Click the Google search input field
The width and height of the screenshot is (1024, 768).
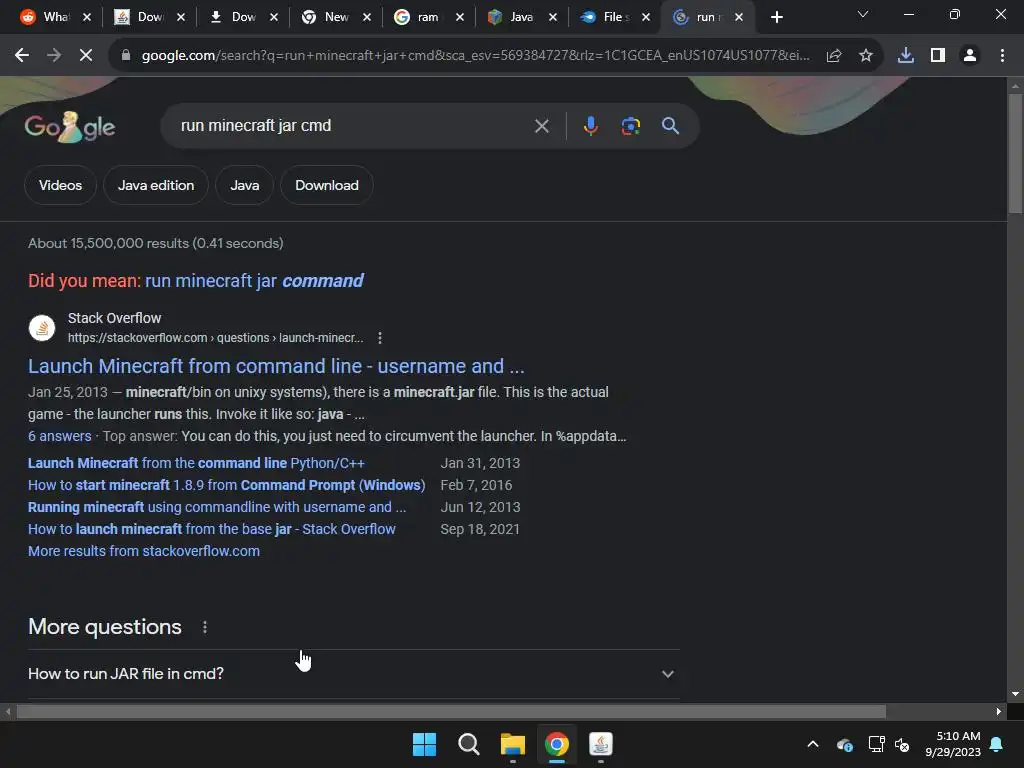[x=353, y=126]
